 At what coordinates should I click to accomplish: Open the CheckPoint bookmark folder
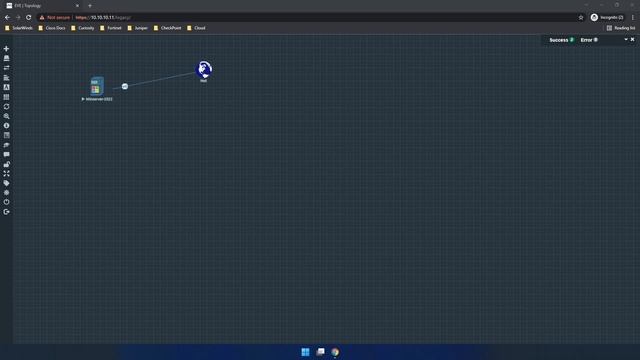(167, 28)
